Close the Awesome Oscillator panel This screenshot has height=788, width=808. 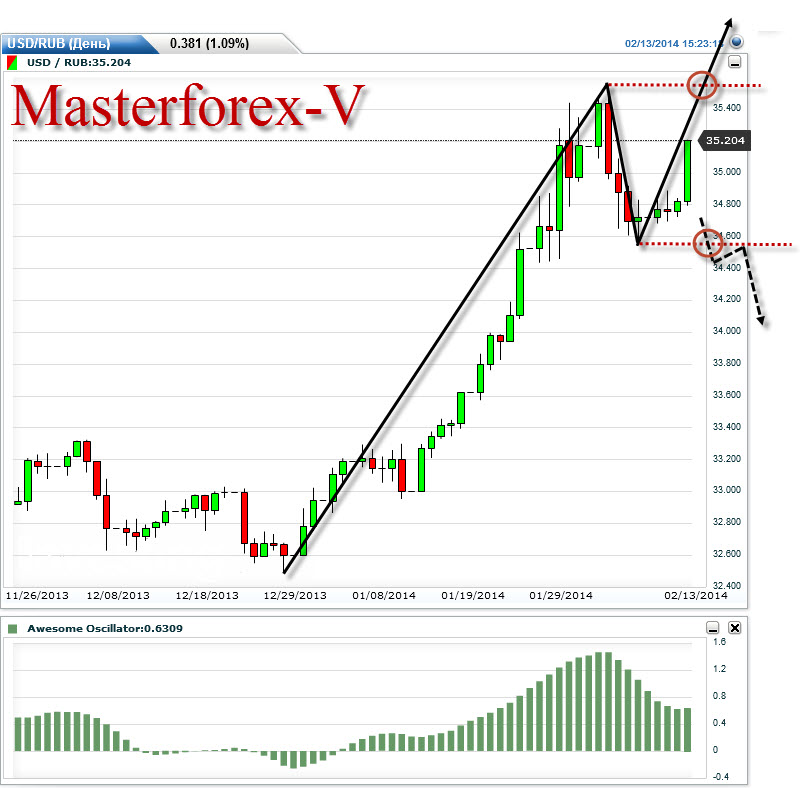[x=735, y=628]
